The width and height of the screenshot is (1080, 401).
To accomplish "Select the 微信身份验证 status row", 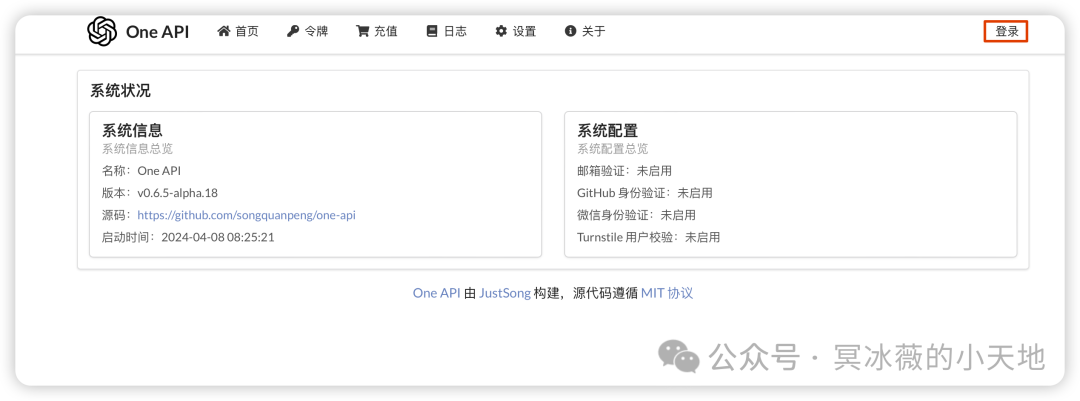I will click(x=636, y=215).
